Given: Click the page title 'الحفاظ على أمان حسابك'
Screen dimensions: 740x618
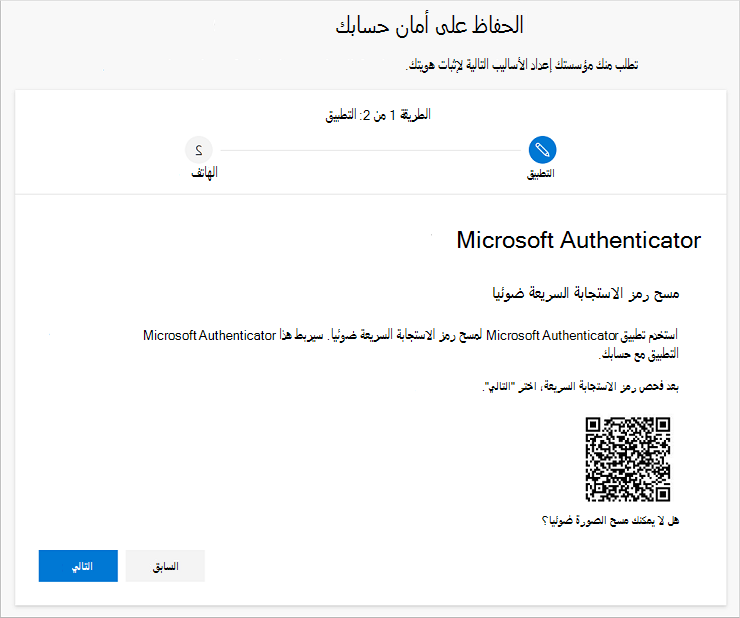Looking at the screenshot, I should [x=429, y=25].
